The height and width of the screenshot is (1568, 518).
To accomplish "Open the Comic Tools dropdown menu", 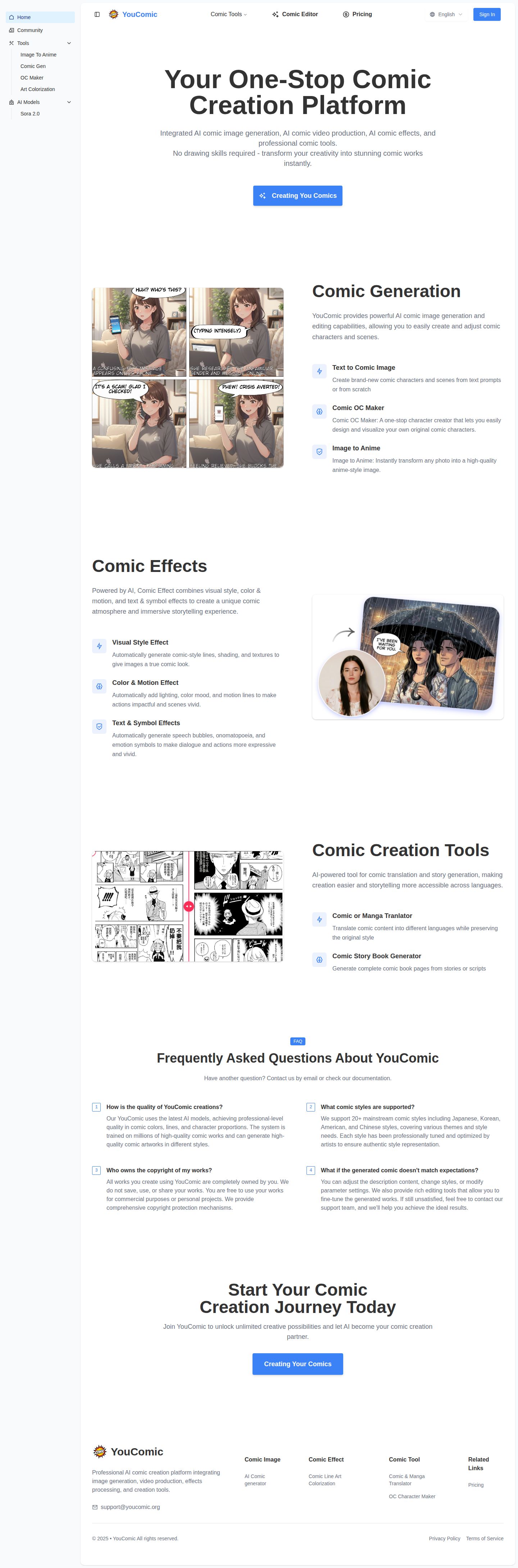I will click(x=229, y=15).
